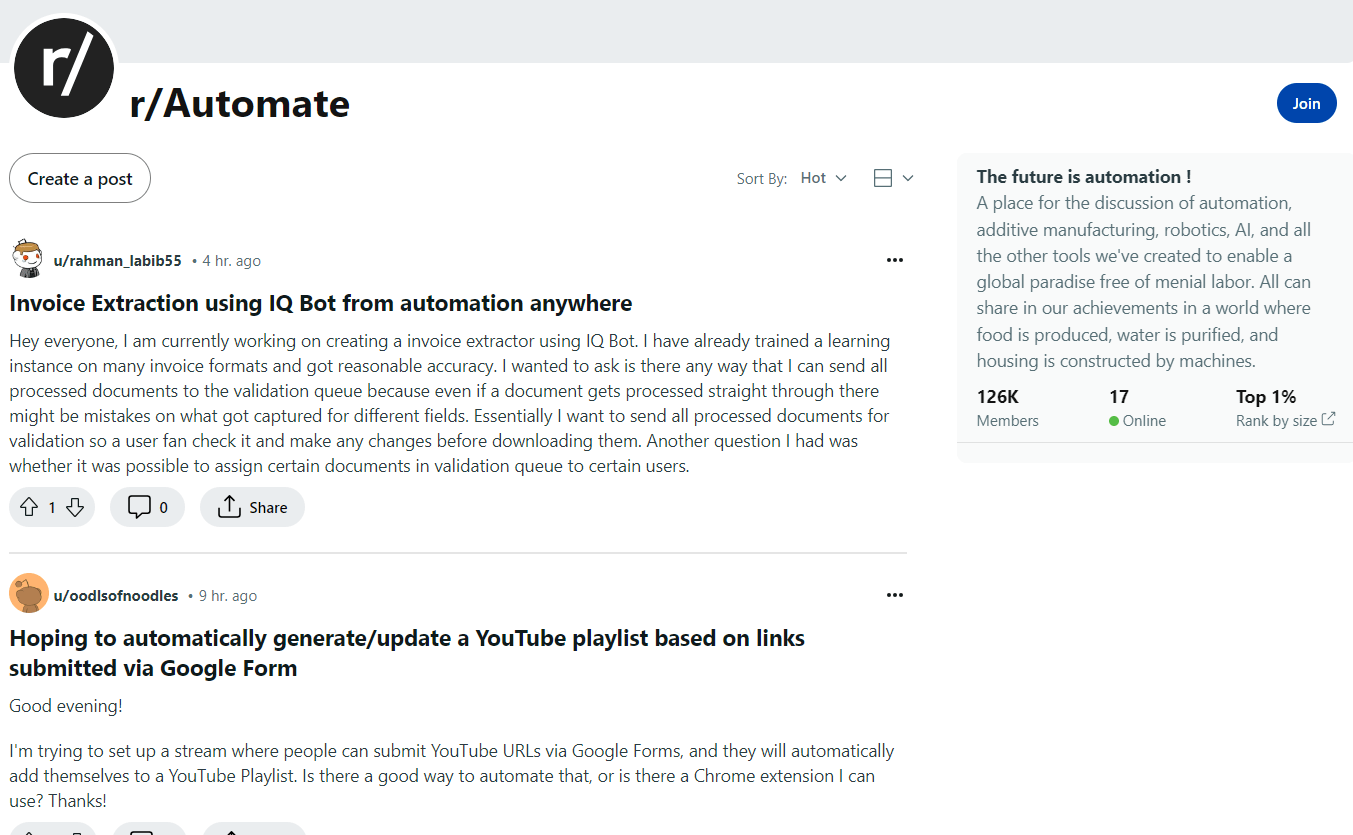Click the vote count on Invoice Extraction post
The width and height of the screenshot is (1353, 835).
pos(52,508)
